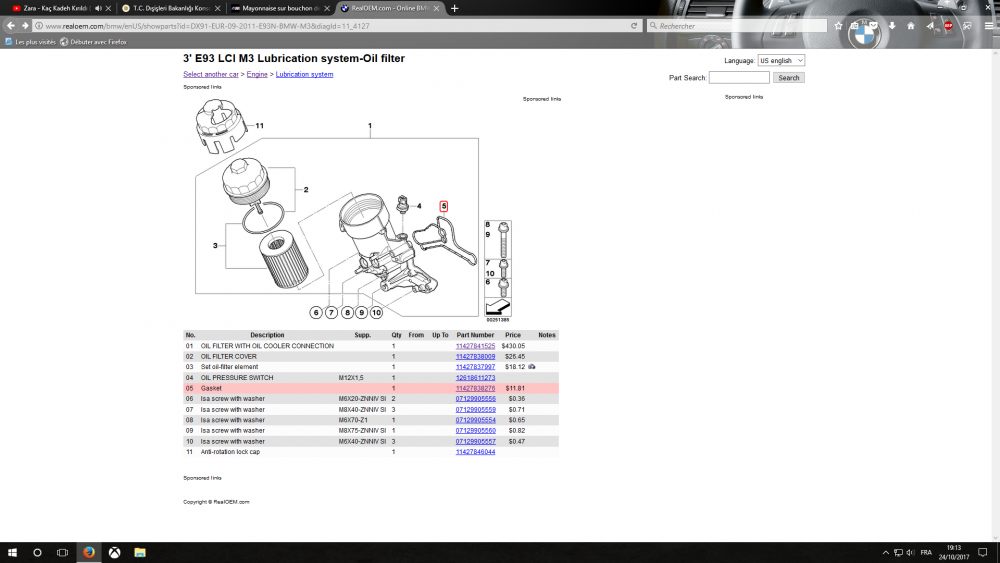Viewport: 1000px width, 563px height.
Task: Go back with the browser back arrow
Action: [11, 26]
